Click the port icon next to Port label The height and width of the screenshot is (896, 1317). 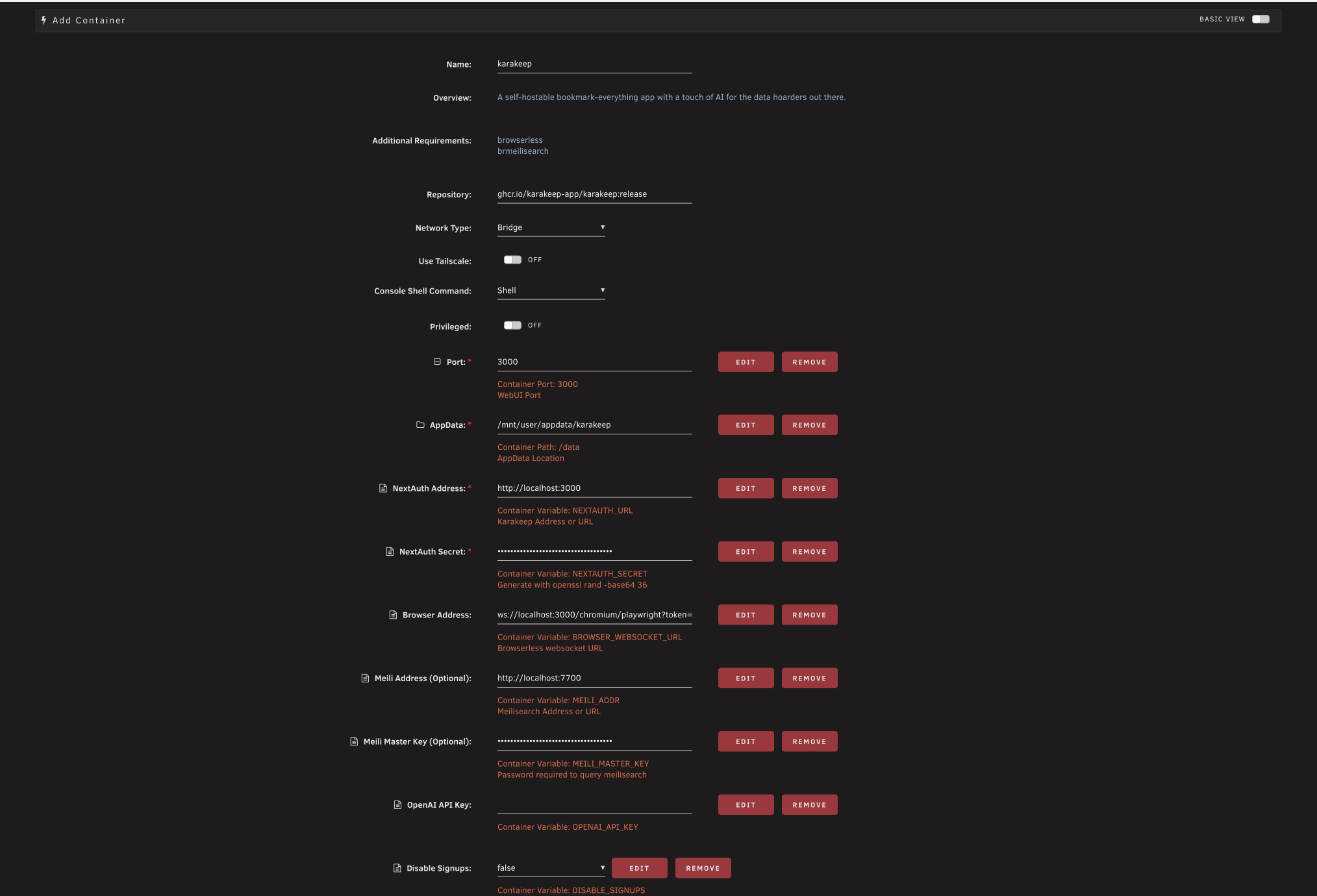[437, 362]
